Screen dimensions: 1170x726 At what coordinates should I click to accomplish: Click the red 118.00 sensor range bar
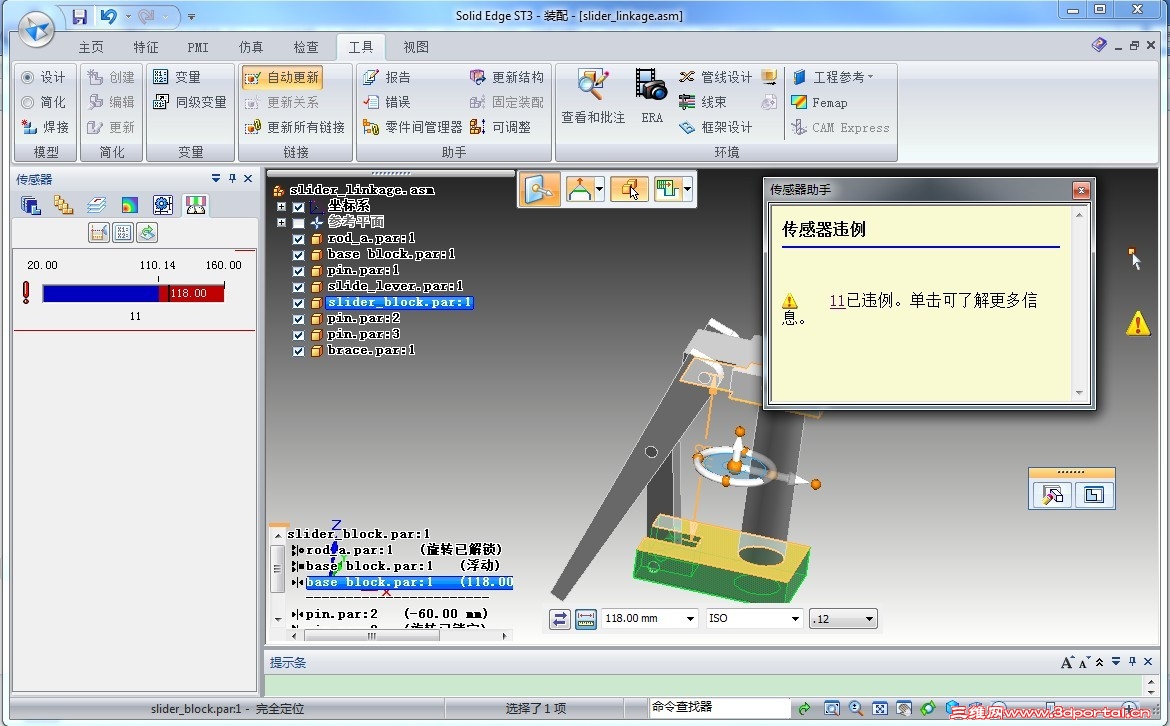click(191, 293)
